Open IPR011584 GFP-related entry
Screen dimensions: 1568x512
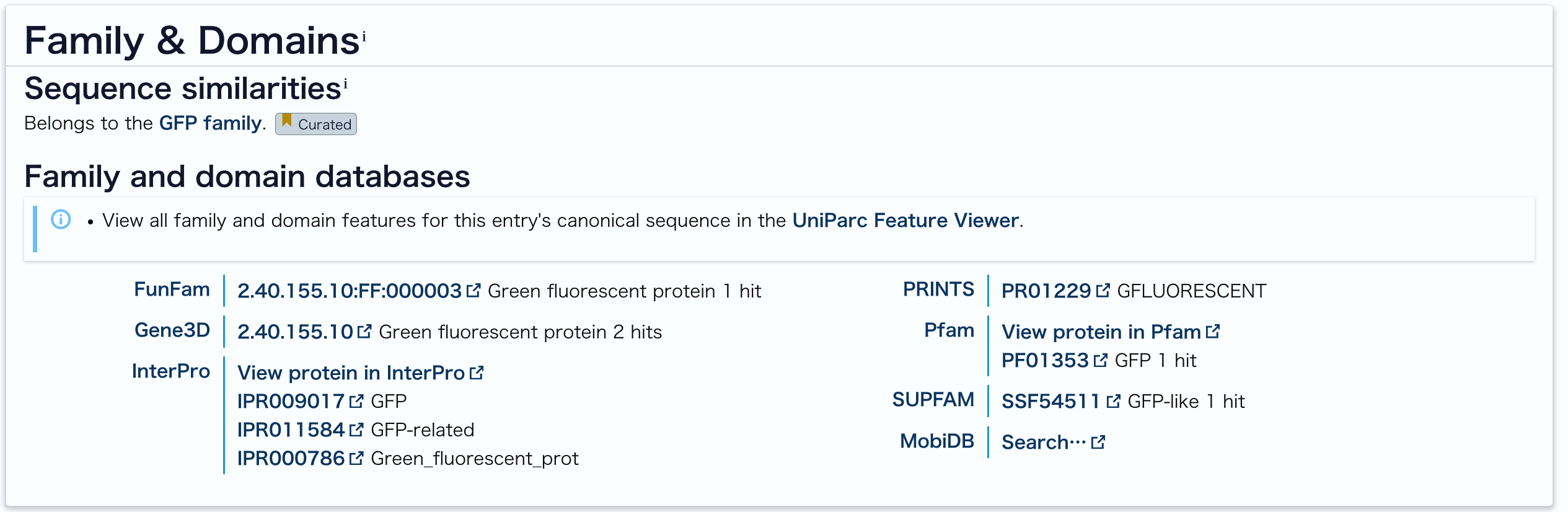pyautogui.click(x=291, y=430)
